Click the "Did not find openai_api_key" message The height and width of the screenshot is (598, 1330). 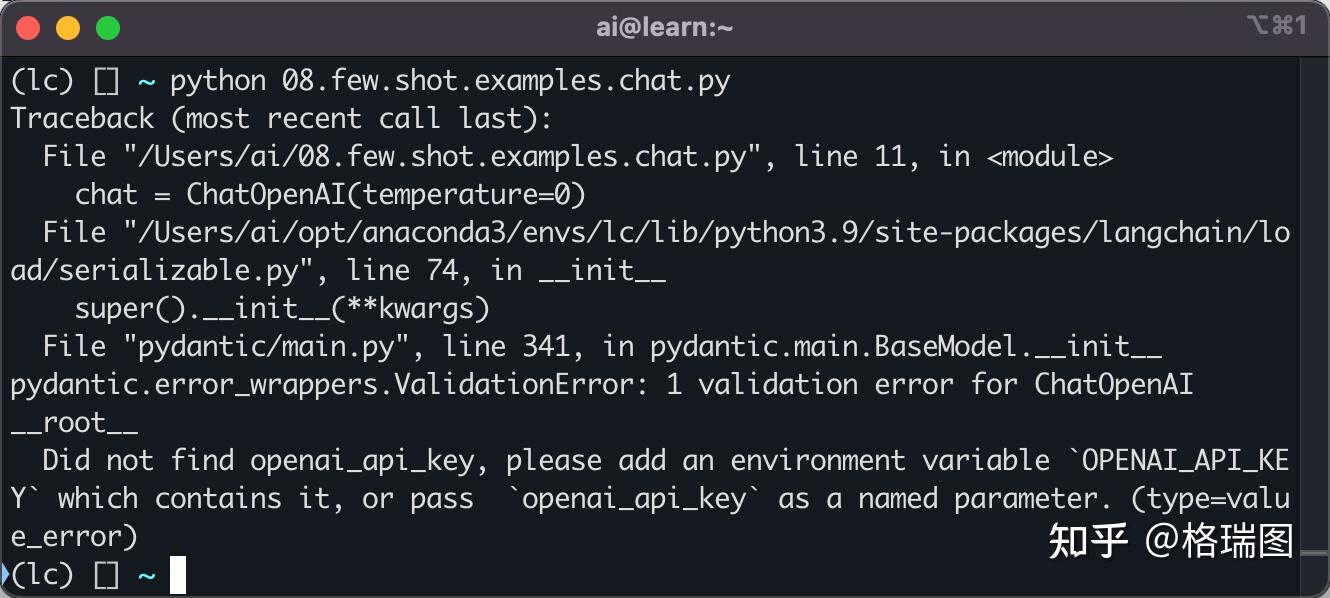point(268,461)
